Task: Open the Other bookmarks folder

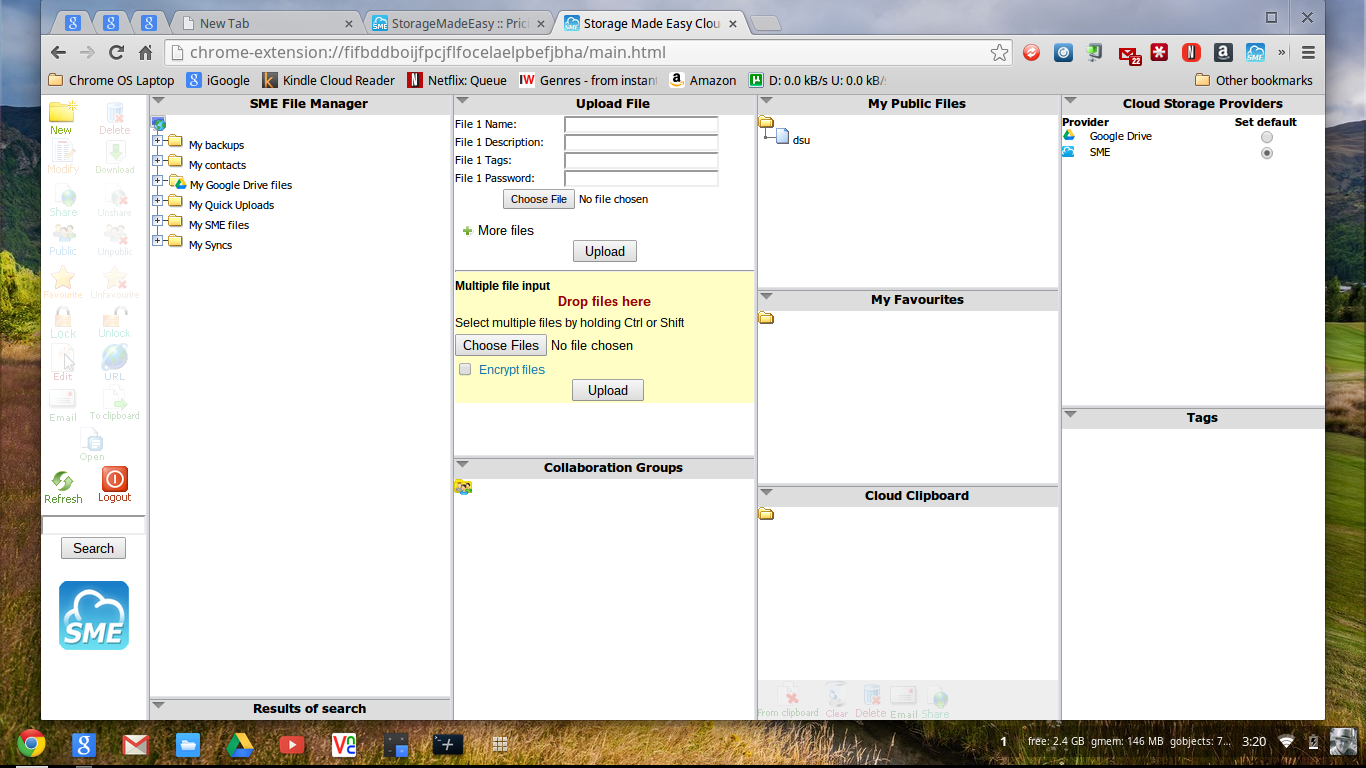Action: 1254,80
